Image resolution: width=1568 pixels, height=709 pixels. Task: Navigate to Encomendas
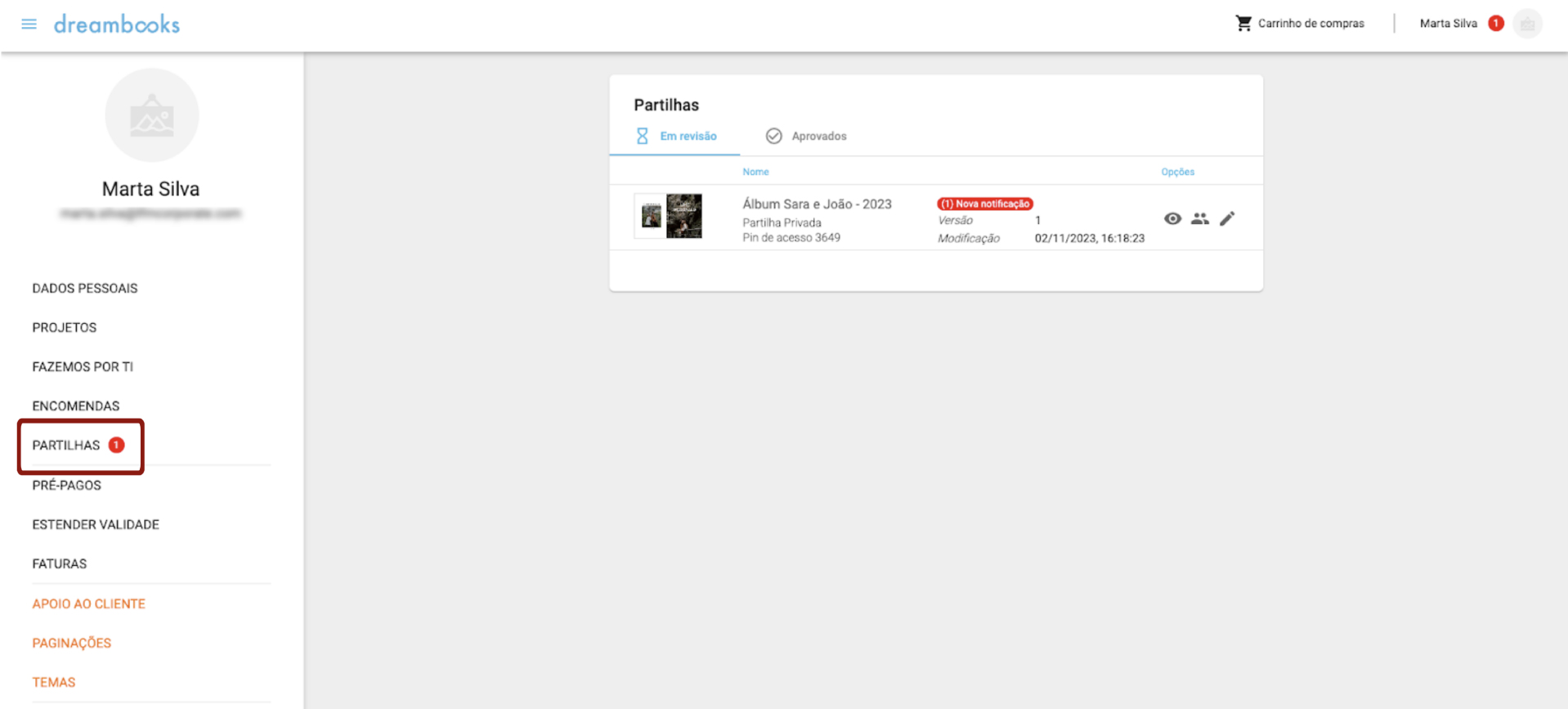tap(76, 406)
